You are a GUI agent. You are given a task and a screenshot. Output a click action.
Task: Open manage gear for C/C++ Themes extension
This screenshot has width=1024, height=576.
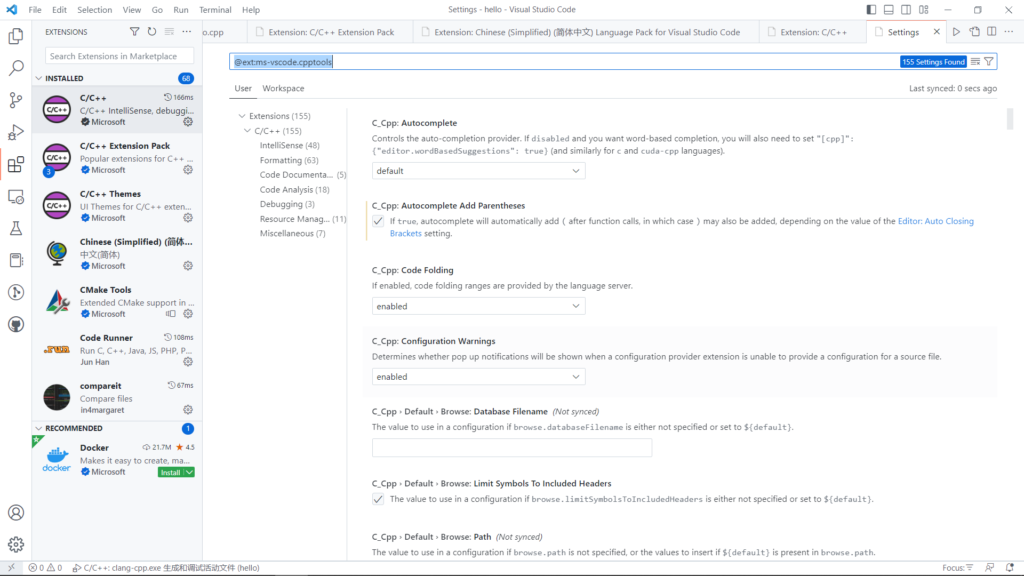coord(188,218)
